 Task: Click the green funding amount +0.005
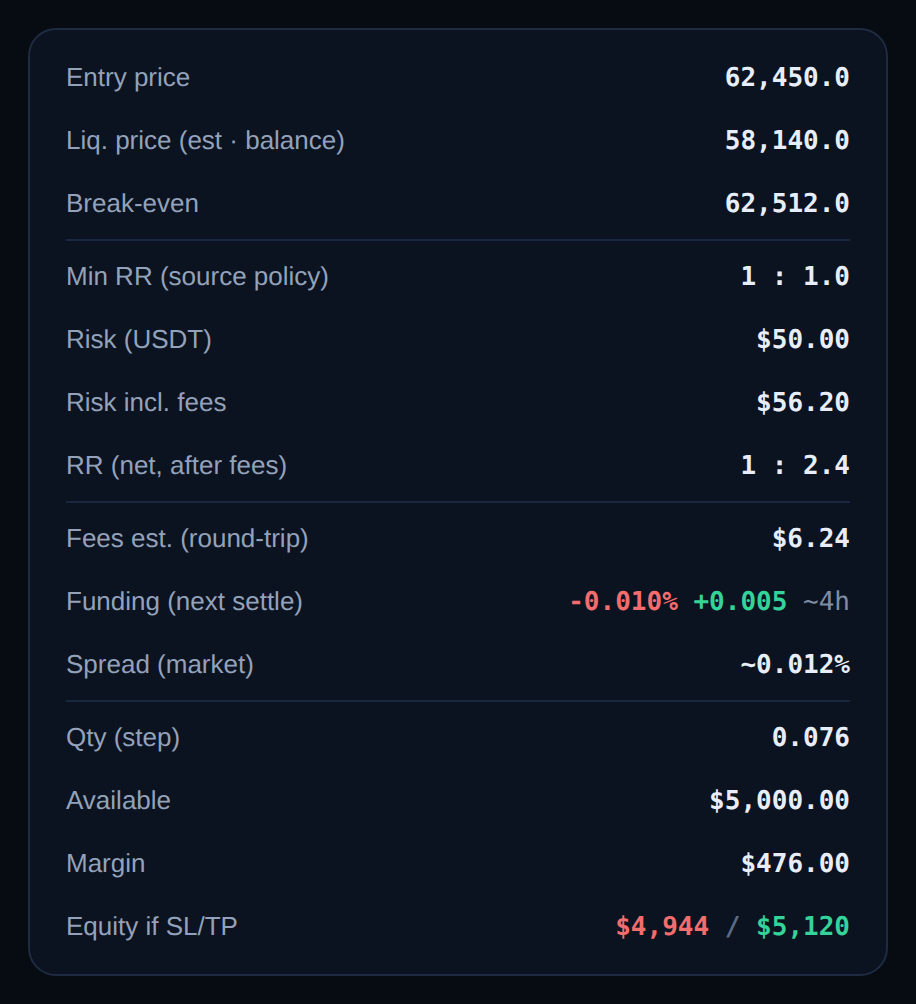[x=740, y=602]
